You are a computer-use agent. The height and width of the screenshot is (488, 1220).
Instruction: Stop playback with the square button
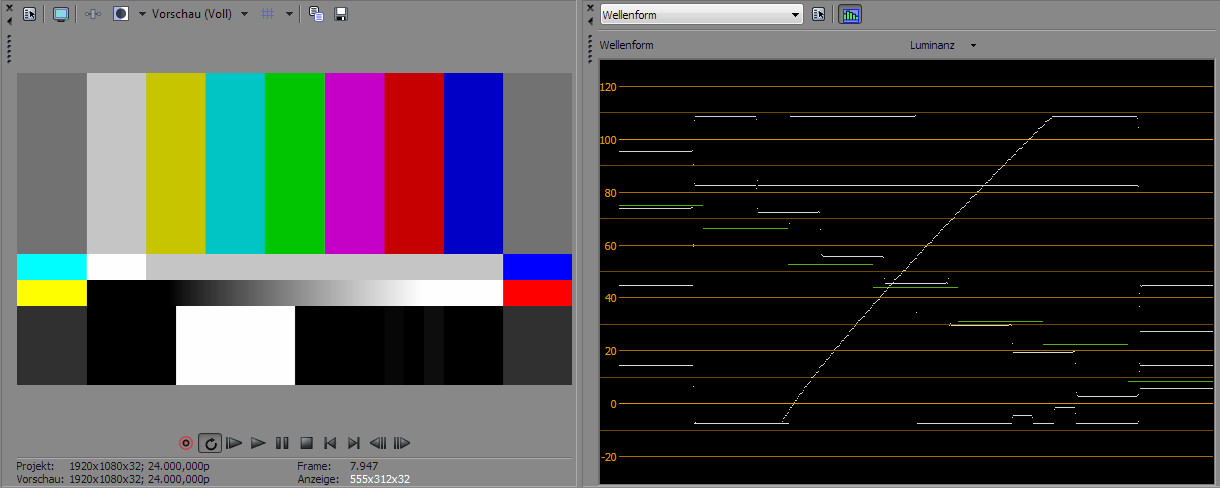pos(307,442)
